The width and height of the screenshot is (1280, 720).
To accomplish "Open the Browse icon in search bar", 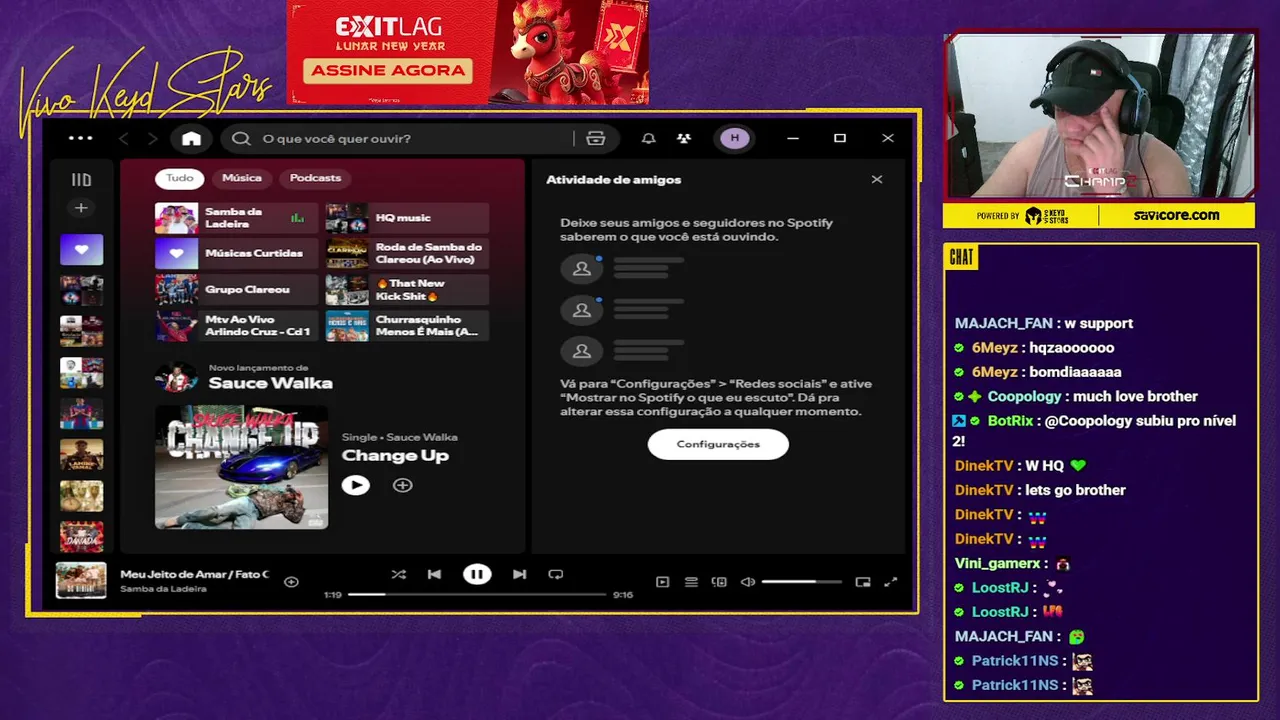I will (596, 138).
